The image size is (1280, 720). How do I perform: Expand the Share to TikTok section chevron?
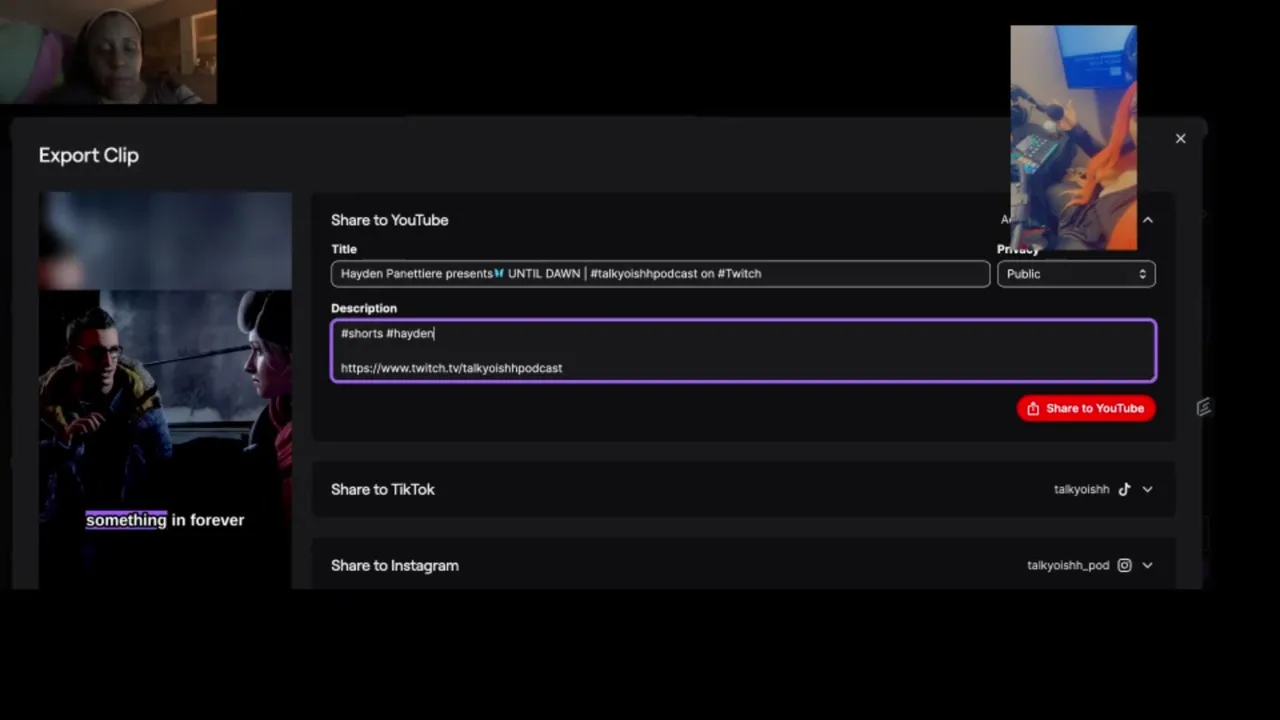point(1148,489)
